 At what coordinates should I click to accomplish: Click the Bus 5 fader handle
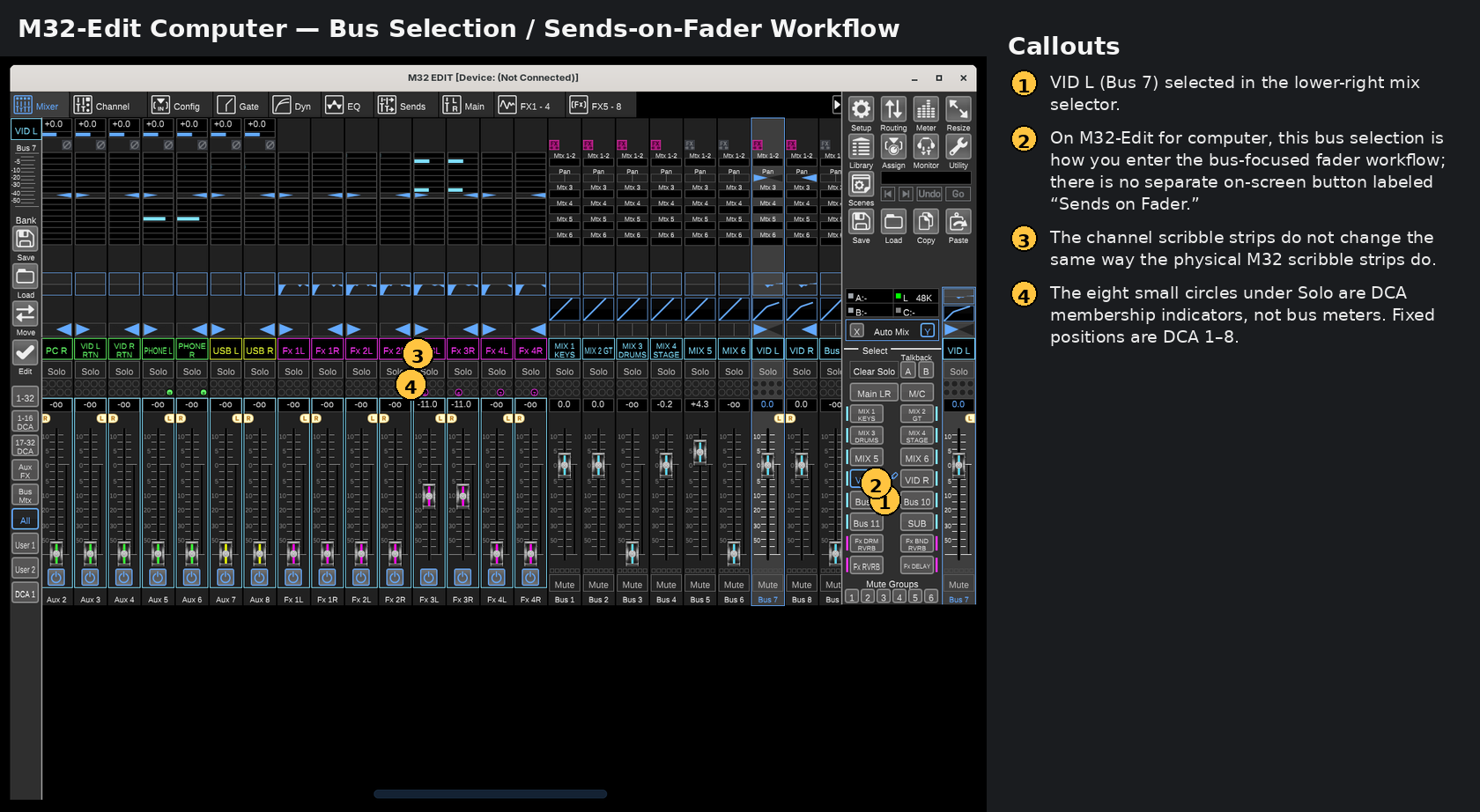(x=699, y=452)
